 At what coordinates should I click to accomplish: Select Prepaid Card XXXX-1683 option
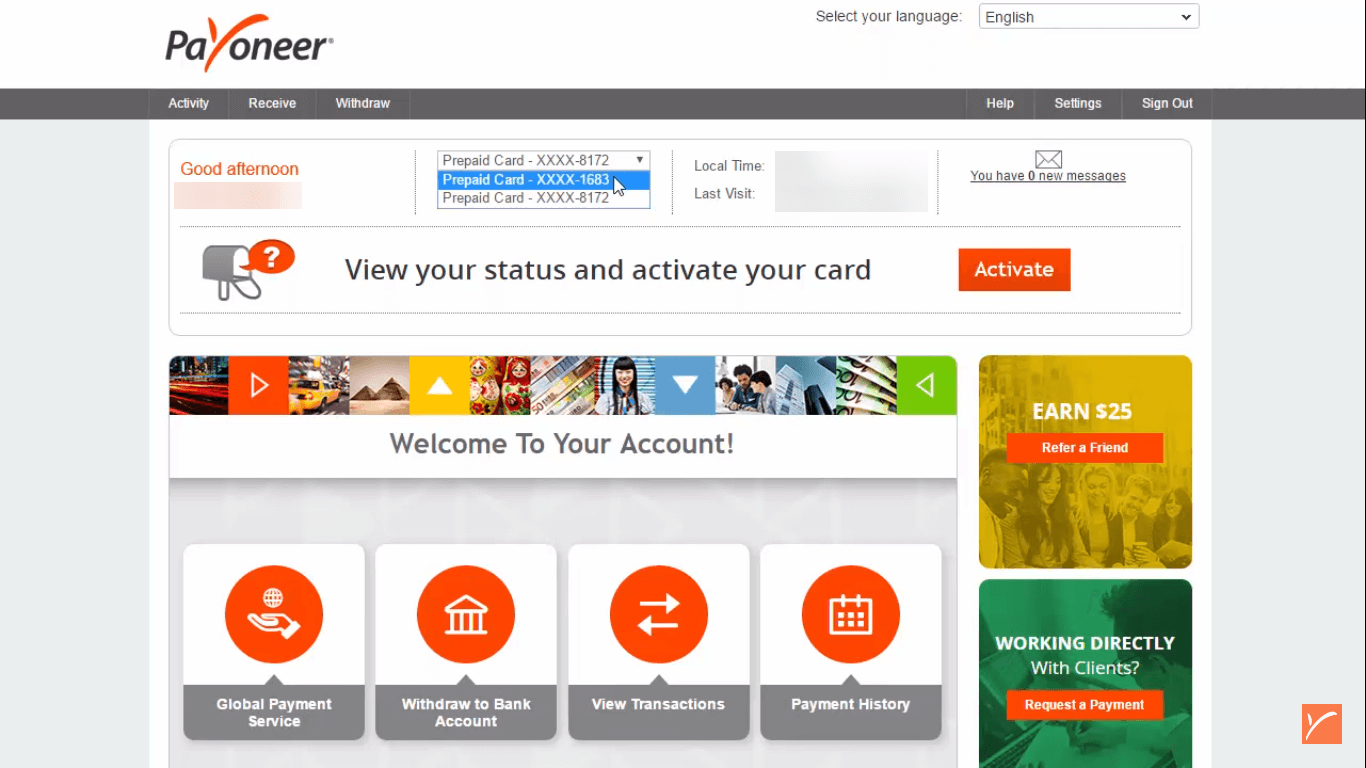pos(544,180)
